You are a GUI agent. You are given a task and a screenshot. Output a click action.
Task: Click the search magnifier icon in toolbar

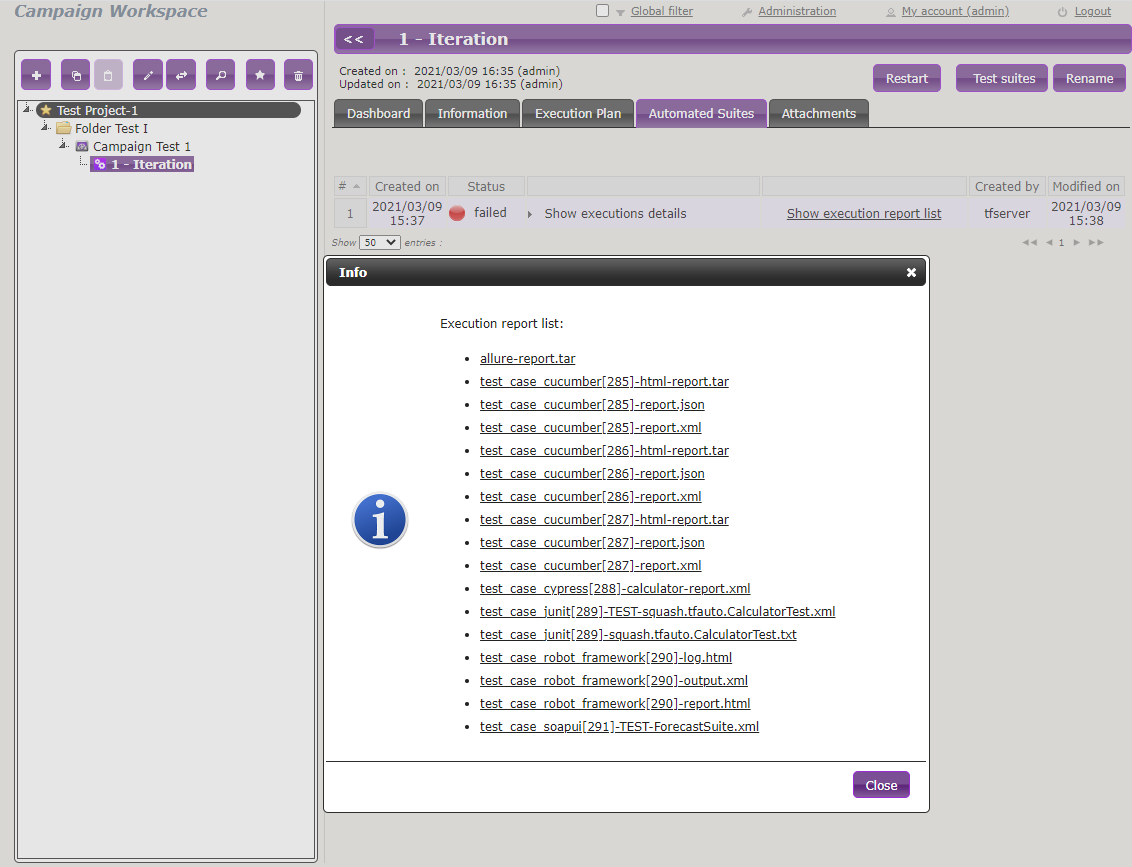tap(221, 75)
